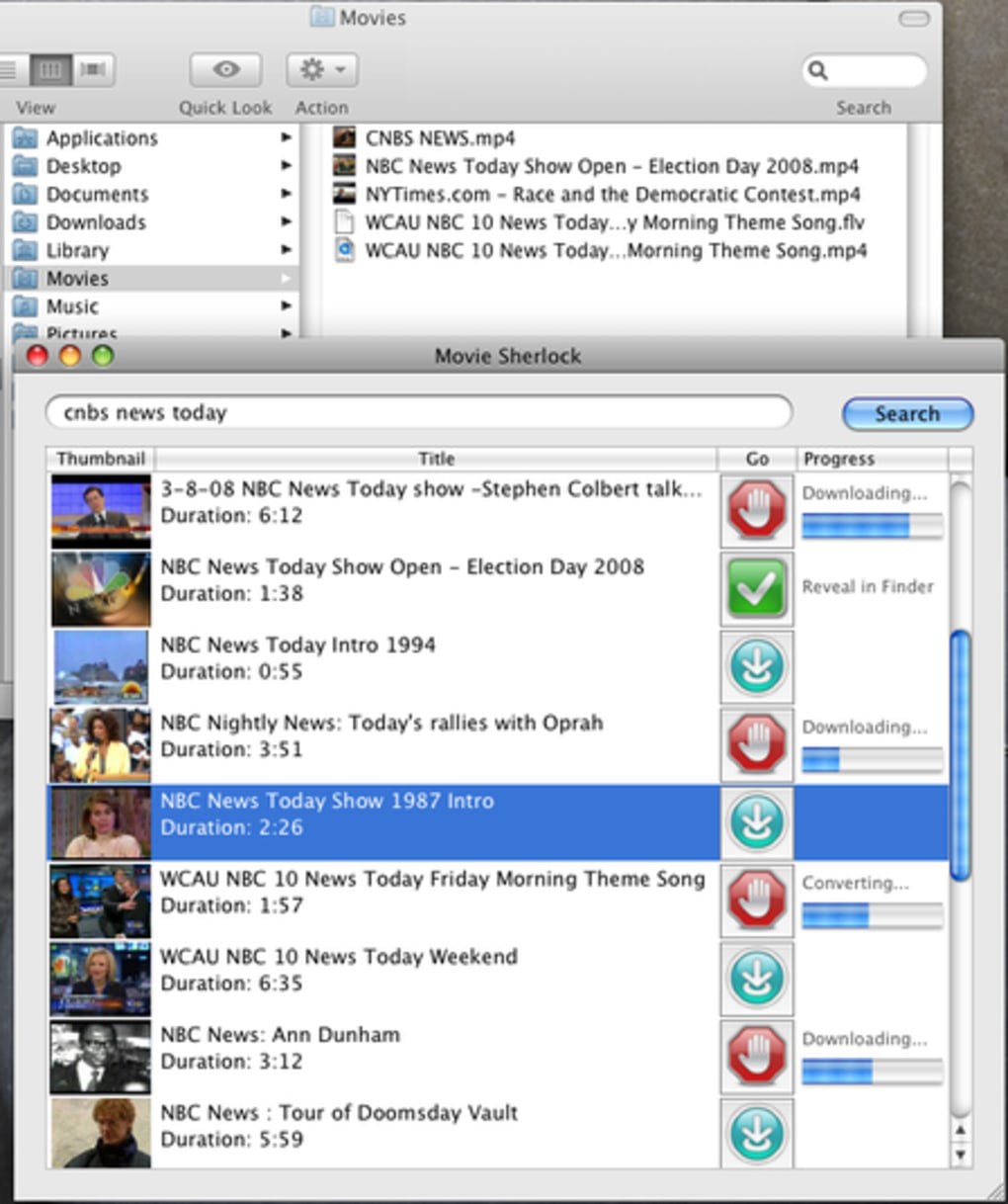This screenshot has height=1204, width=1008.
Task: Download WCAU NBC 10 News Today Weekend
Action: pos(757,979)
